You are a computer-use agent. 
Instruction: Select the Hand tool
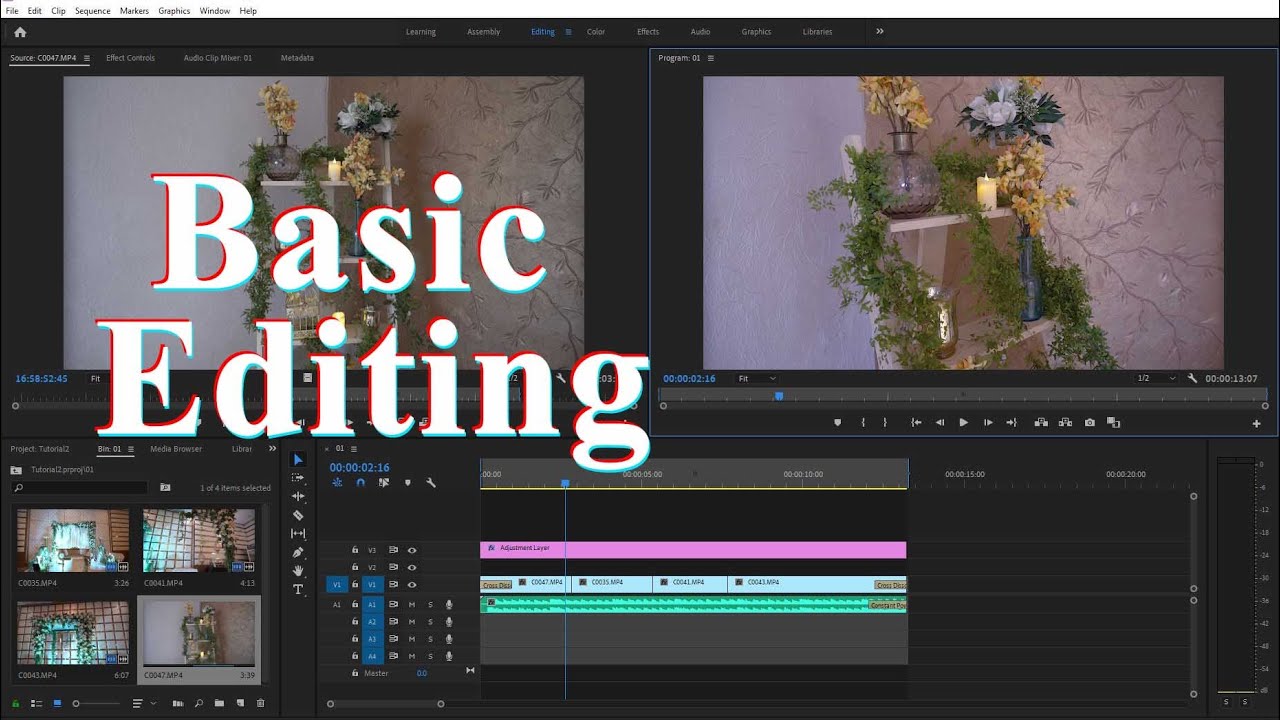click(298, 571)
